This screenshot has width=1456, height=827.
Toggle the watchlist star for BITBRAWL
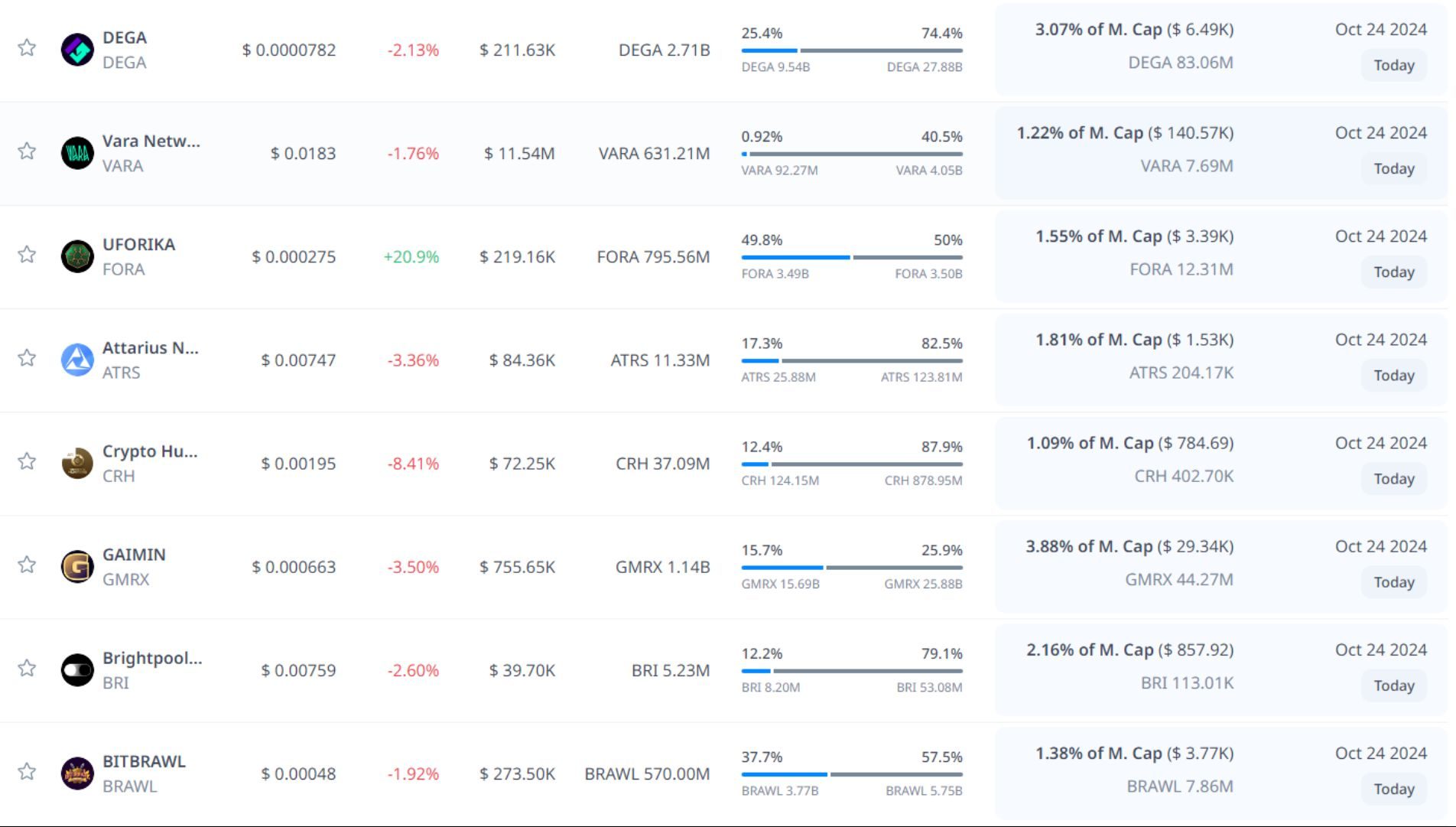pyautogui.click(x=27, y=771)
